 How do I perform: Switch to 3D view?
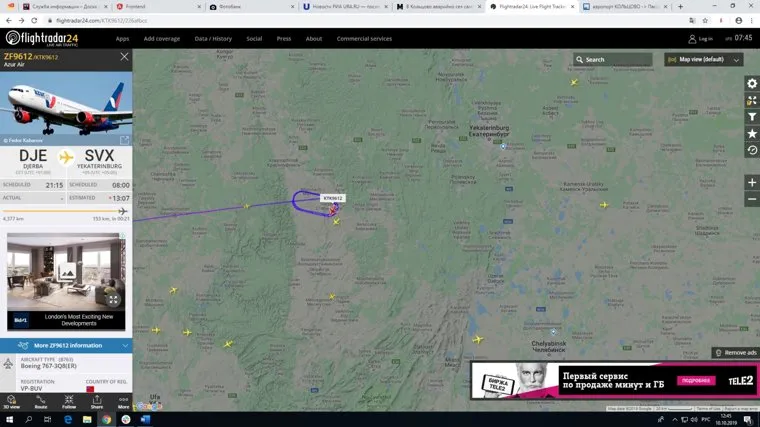tap(13, 401)
